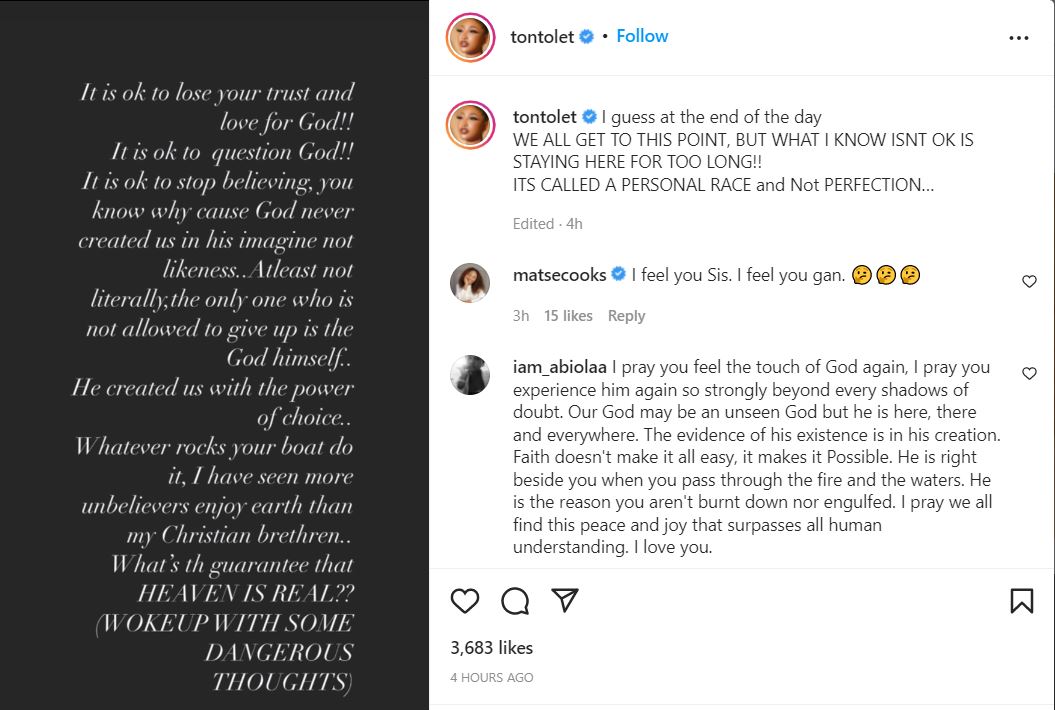View 15 likes on matsecooks comment
Screen dimensions: 1055x710
(568, 316)
